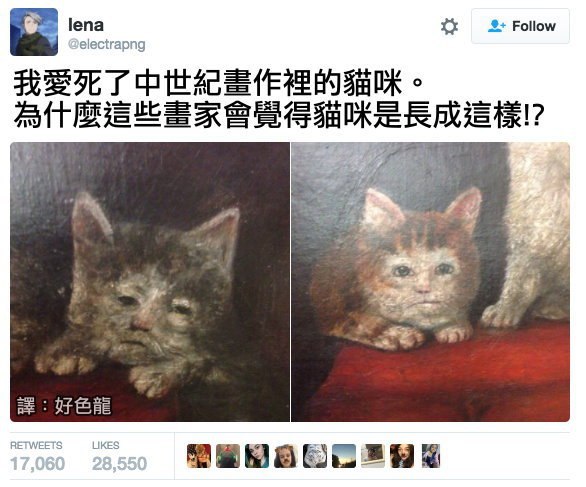This screenshot has height=487, width=586.
Task: Open fourth liker avatar in row
Action: (x=286, y=456)
